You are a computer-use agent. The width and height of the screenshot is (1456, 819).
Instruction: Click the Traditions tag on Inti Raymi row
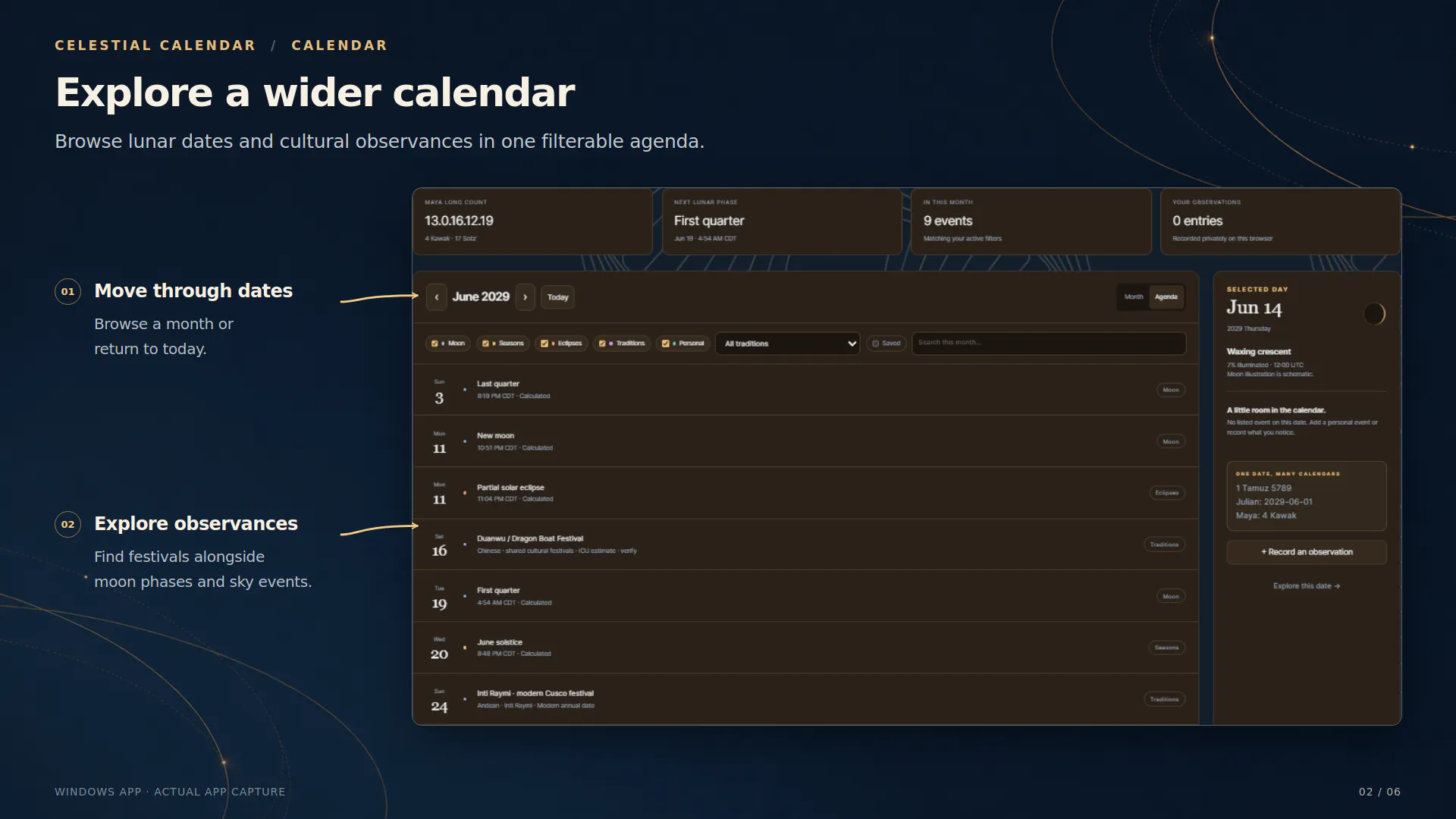point(1164,699)
